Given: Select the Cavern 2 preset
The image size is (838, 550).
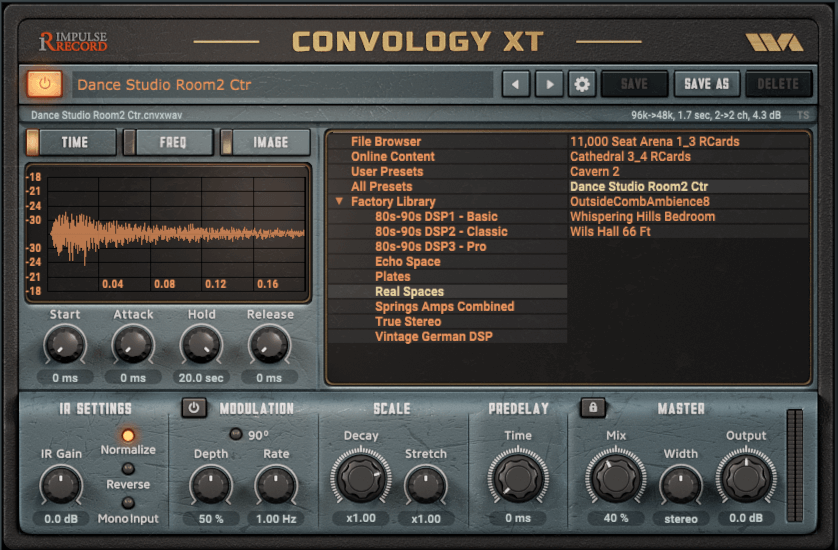Looking at the screenshot, I should [x=595, y=172].
